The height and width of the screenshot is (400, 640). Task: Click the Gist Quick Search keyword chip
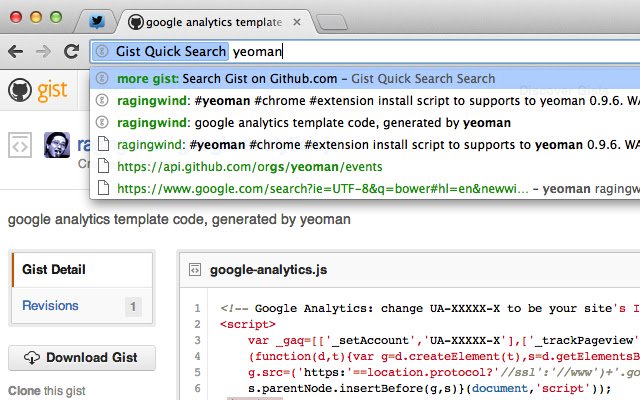pos(160,51)
